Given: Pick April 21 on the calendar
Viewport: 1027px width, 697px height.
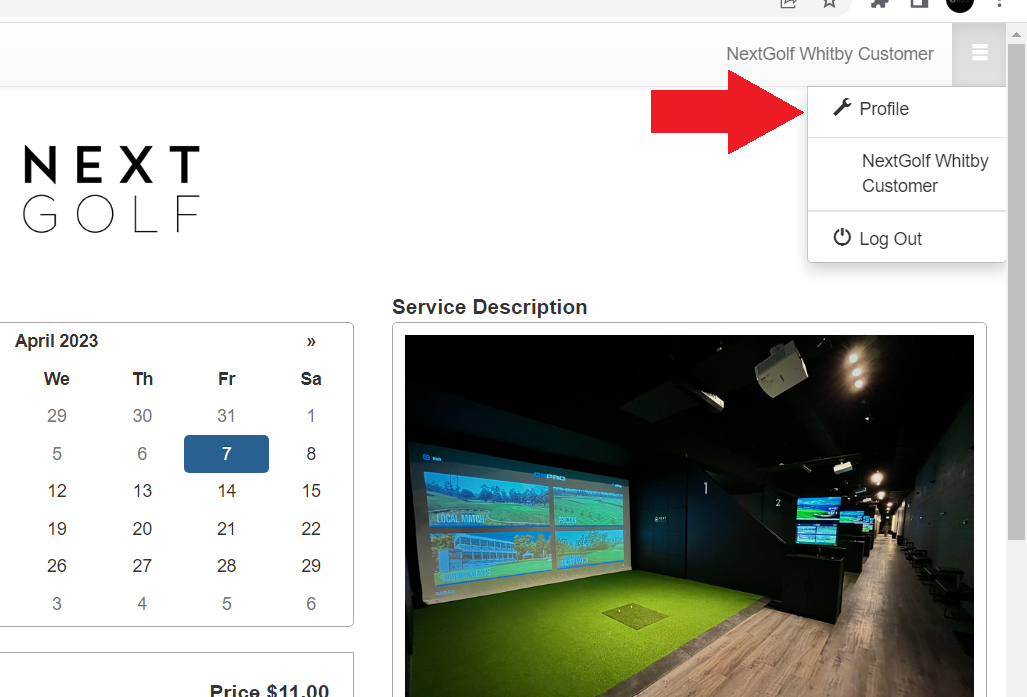Looking at the screenshot, I should [x=227, y=529].
